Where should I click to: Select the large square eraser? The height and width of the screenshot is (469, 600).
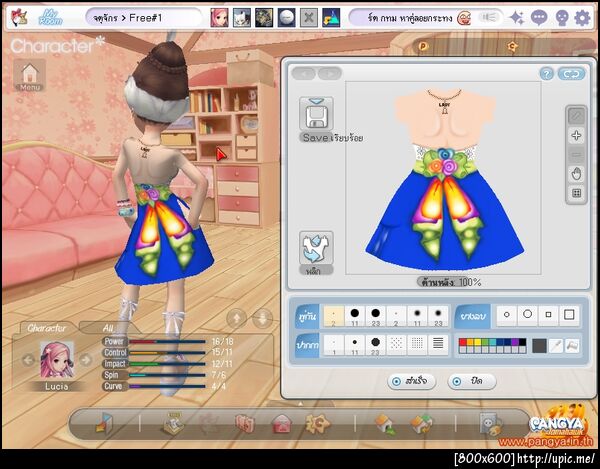(x=569, y=315)
